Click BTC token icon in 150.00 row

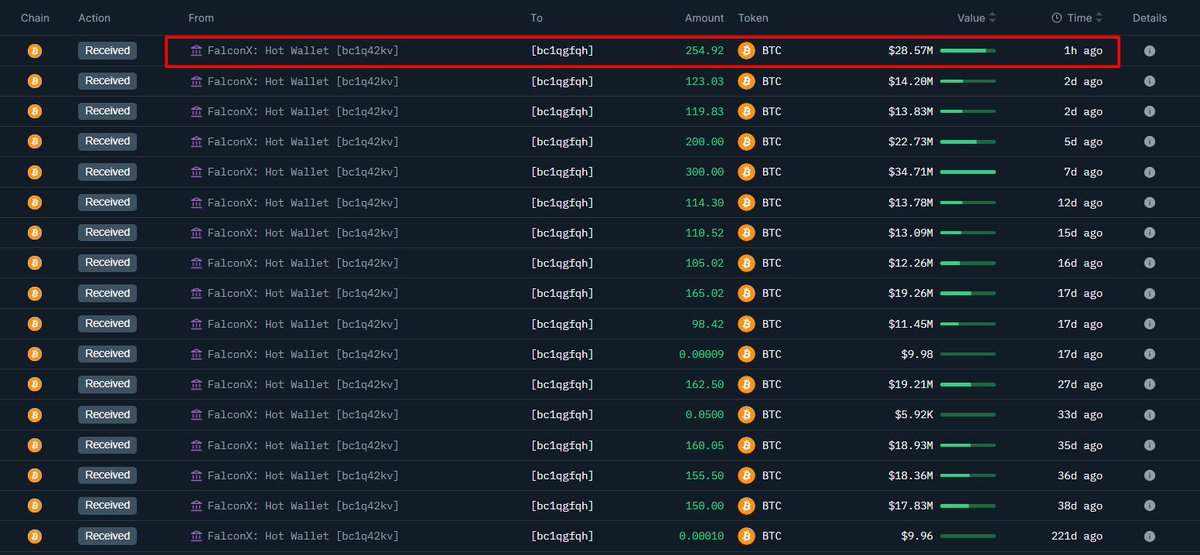(746, 506)
